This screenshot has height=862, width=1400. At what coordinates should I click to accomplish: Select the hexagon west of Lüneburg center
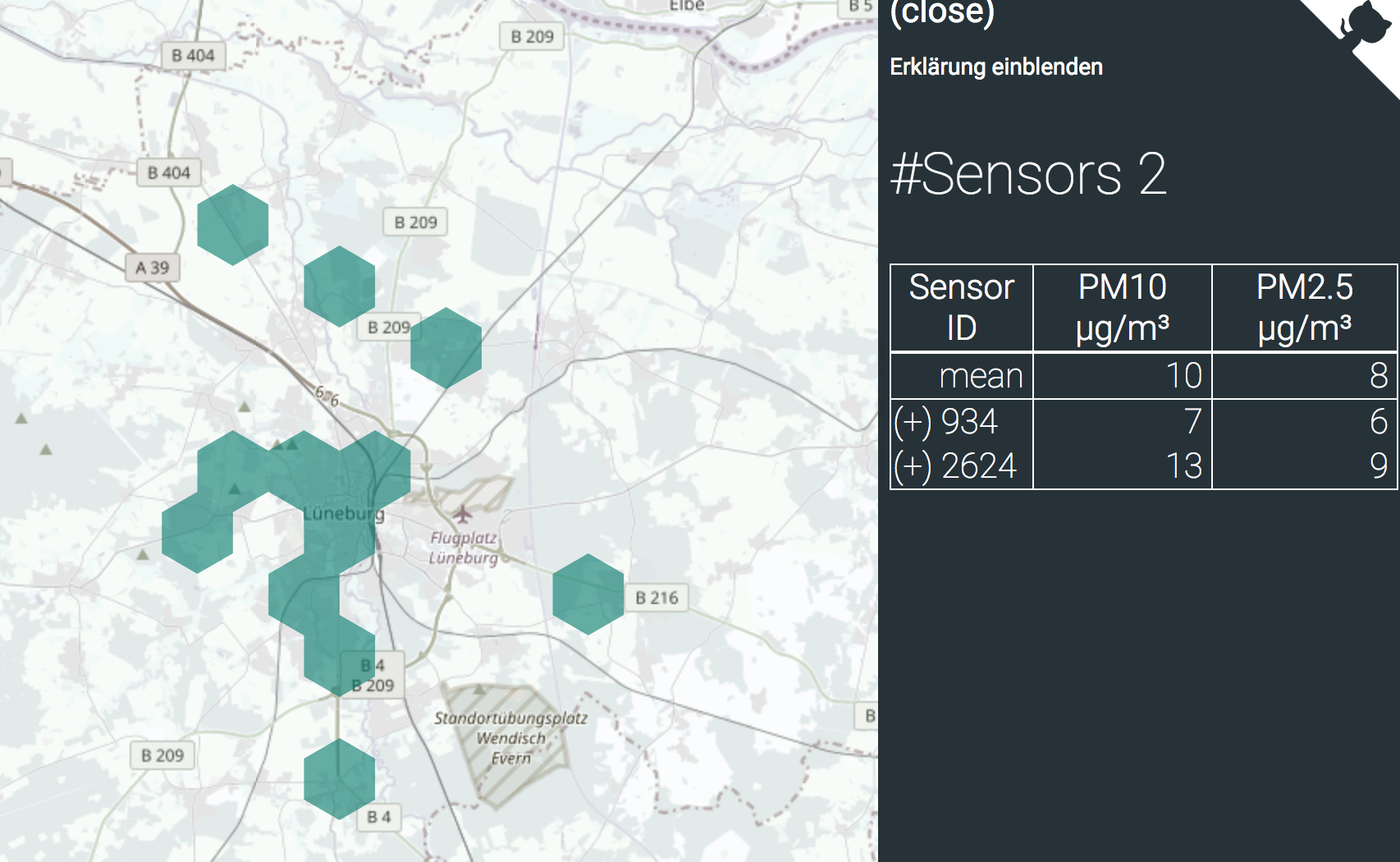pos(198,533)
